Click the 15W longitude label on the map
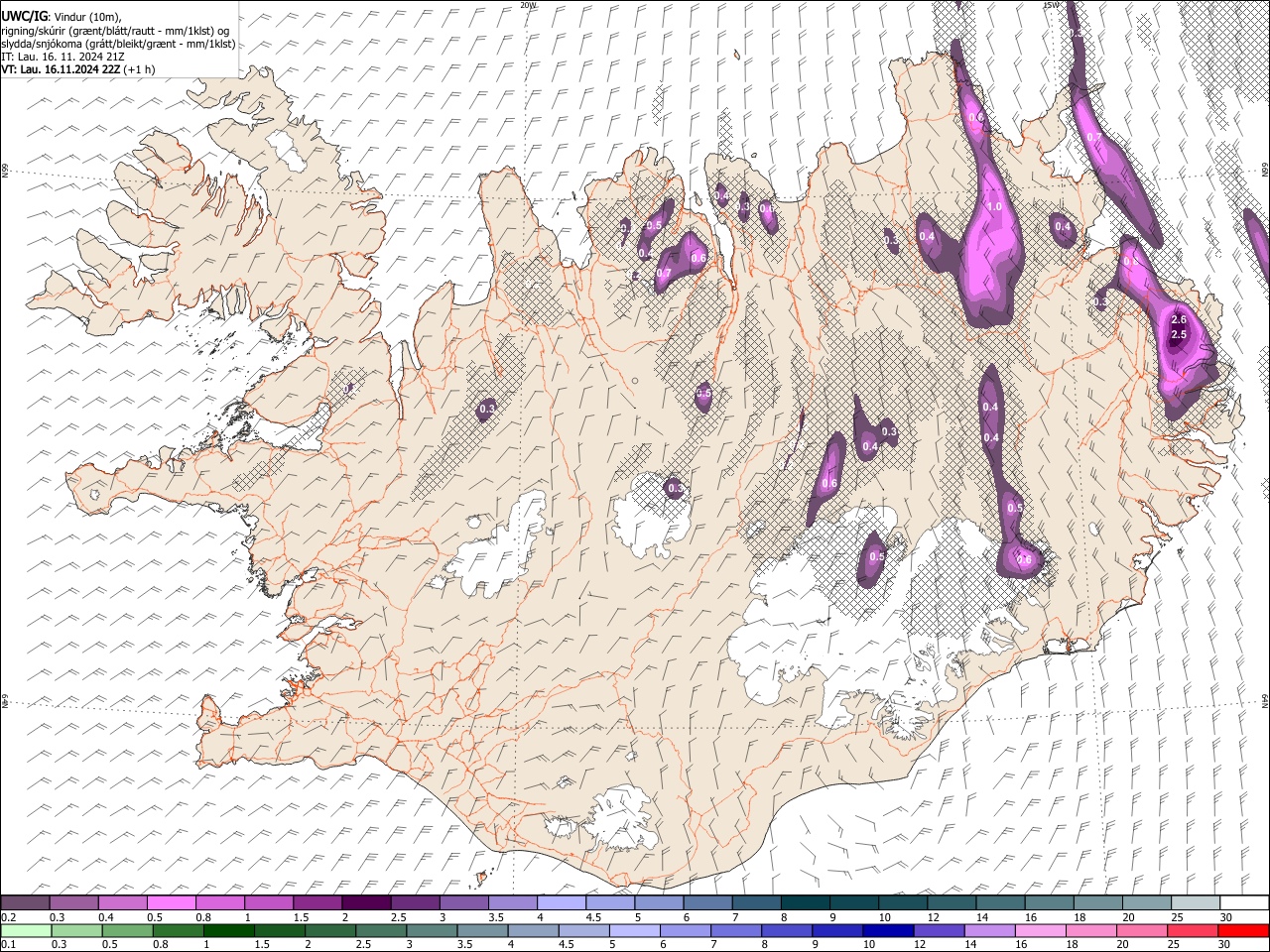The height and width of the screenshot is (952, 1270). tap(1050, 5)
